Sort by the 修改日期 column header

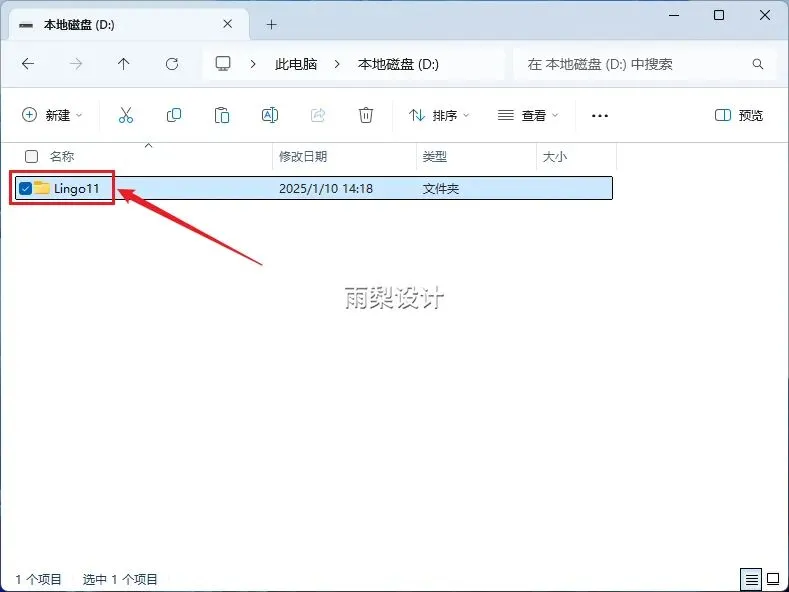[x=303, y=157]
